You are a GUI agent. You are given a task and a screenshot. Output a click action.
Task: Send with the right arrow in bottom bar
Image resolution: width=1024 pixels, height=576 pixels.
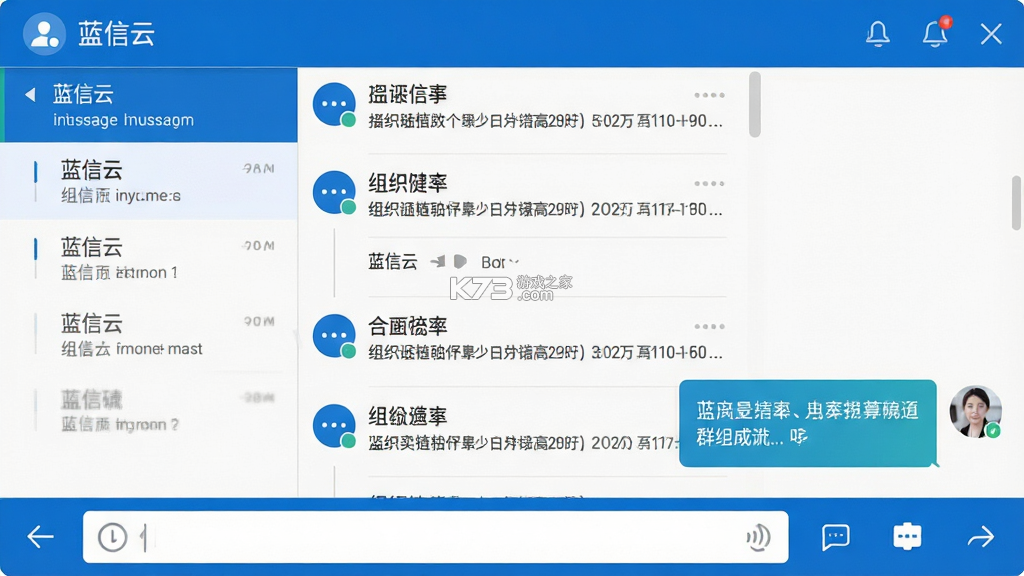coord(981,537)
